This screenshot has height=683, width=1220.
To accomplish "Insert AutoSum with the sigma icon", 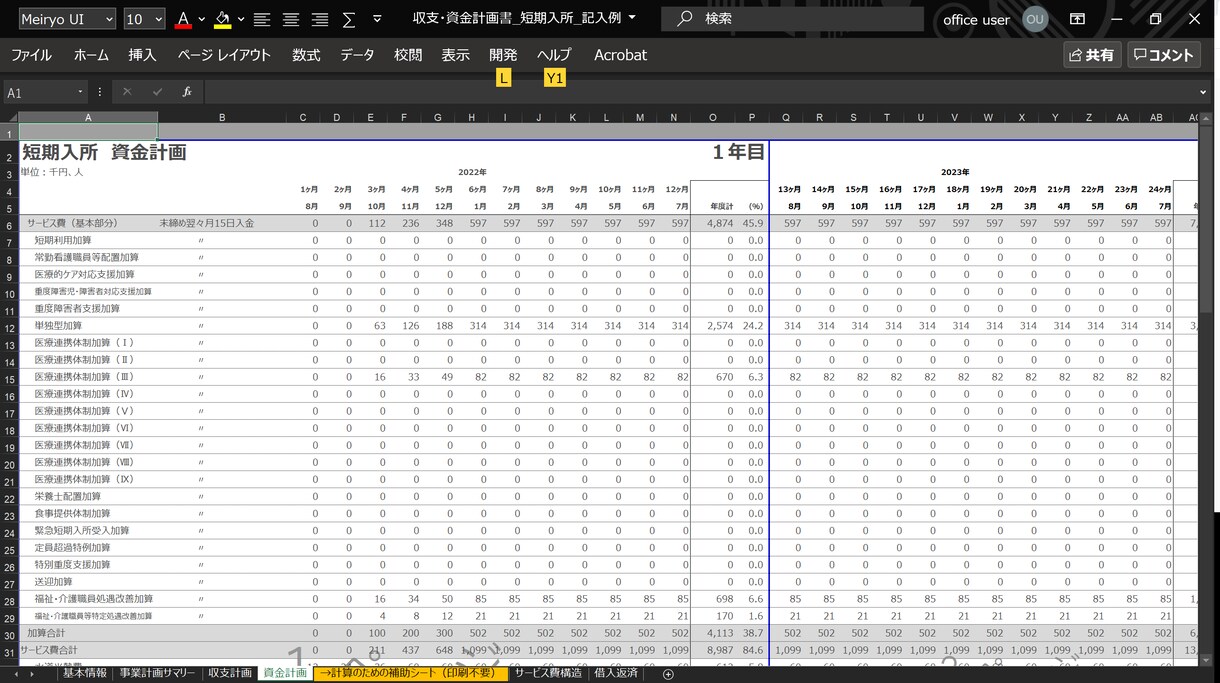I will pos(349,19).
